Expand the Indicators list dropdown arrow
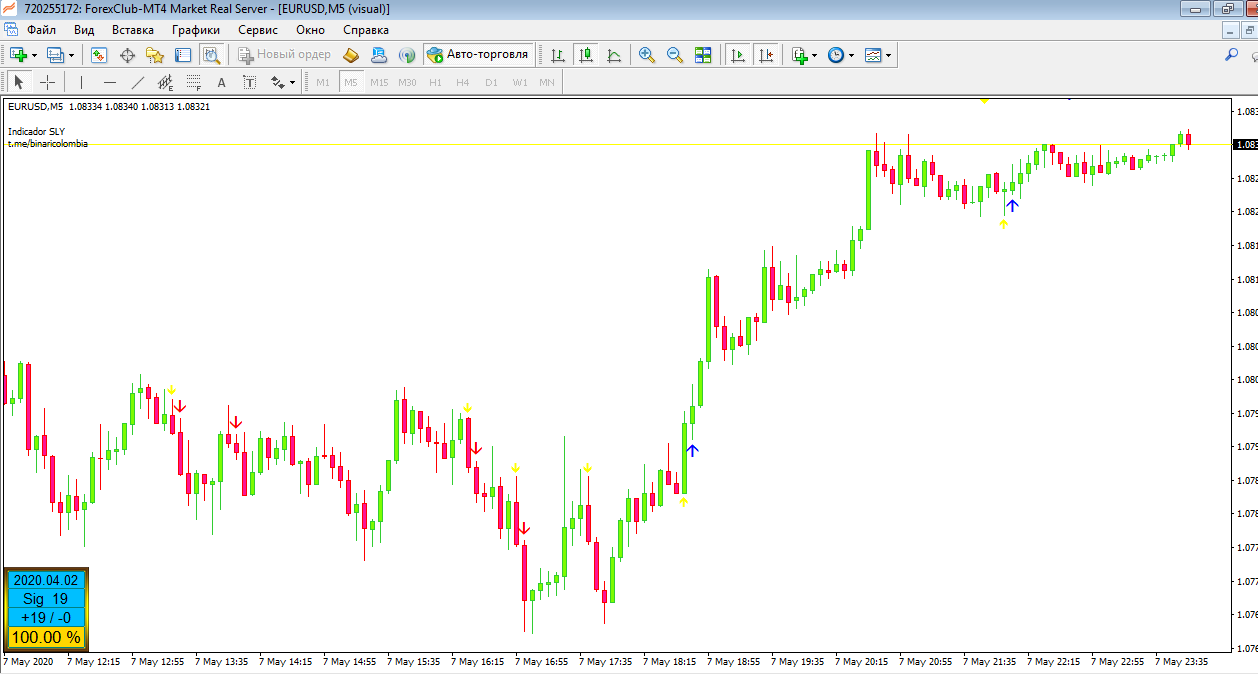 (x=815, y=55)
